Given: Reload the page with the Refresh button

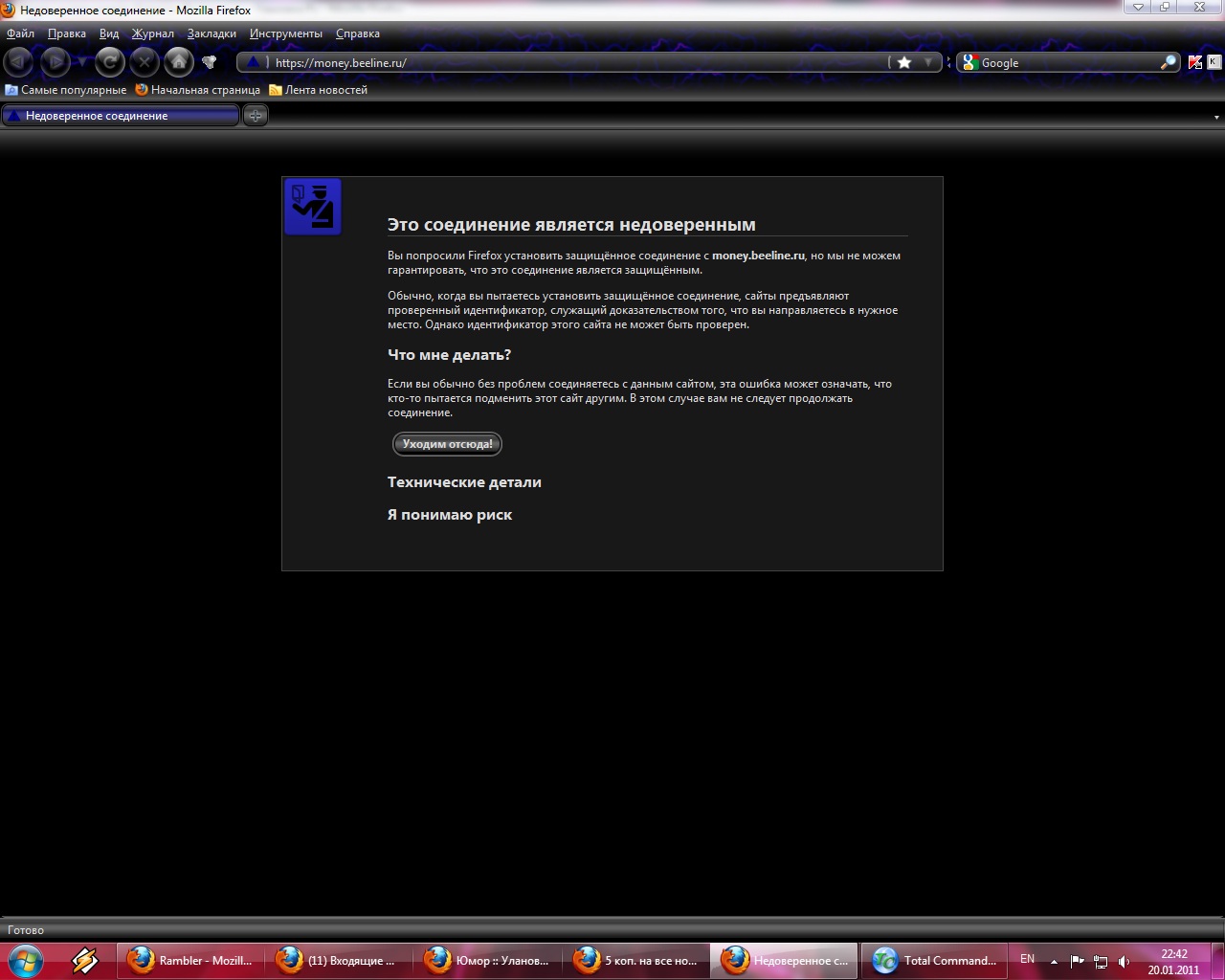Looking at the screenshot, I should 110,62.
